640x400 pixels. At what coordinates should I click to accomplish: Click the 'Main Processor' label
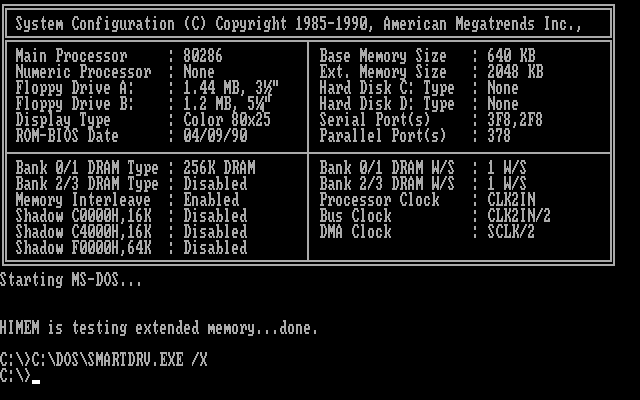pyautogui.click(x=71, y=56)
